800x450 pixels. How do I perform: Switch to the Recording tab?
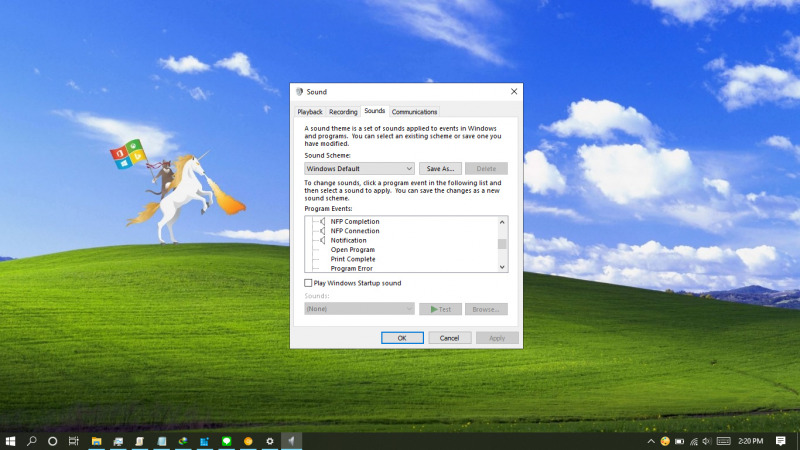(343, 112)
